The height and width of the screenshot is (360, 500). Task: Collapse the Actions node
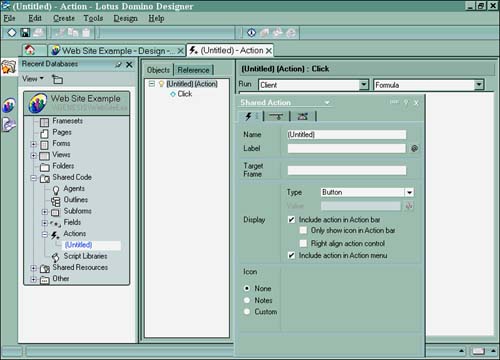tap(45, 234)
